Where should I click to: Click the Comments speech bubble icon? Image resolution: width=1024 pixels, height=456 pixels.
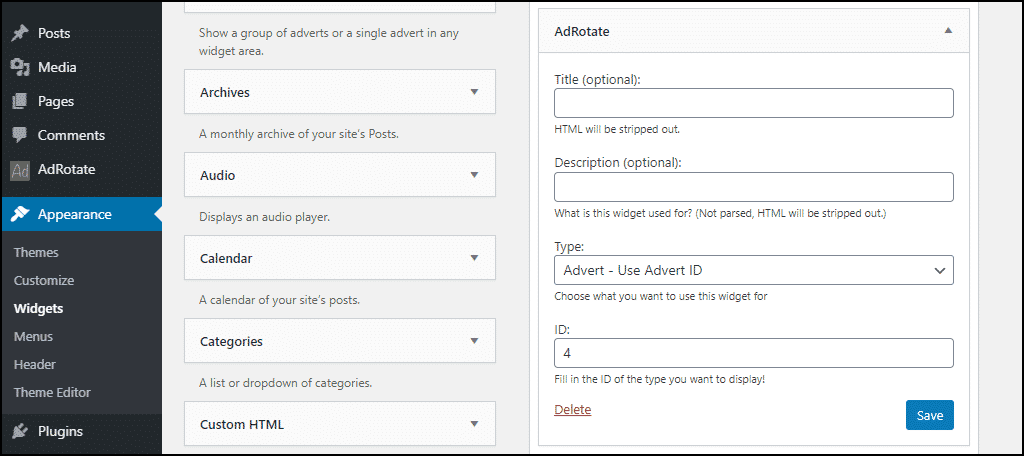[x=20, y=135]
